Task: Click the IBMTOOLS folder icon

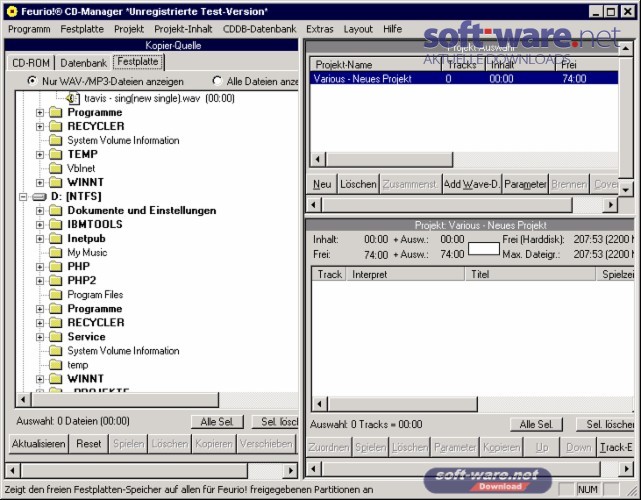Action: (x=56, y=224)
